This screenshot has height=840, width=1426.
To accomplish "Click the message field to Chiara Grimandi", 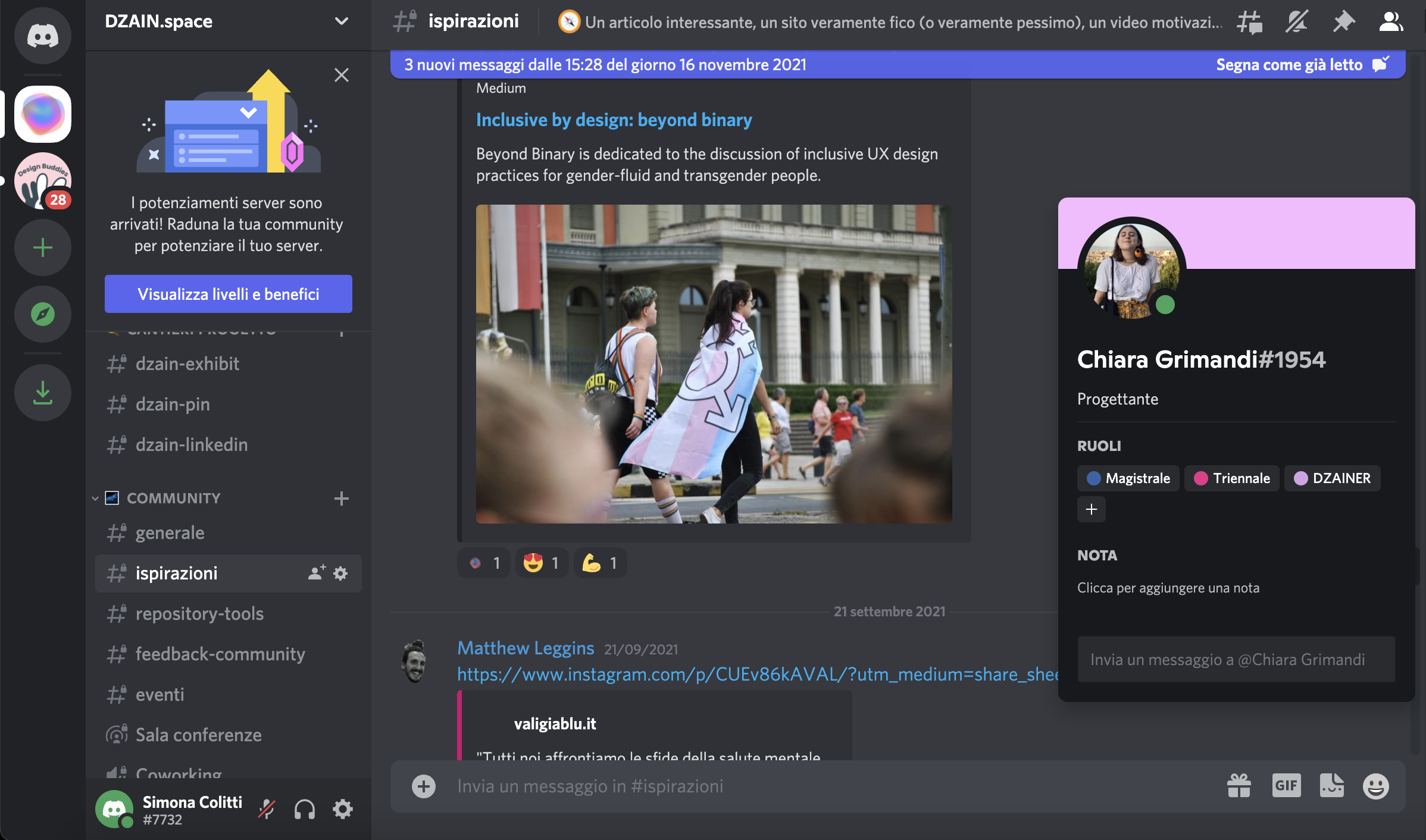I will (1236, 659).
